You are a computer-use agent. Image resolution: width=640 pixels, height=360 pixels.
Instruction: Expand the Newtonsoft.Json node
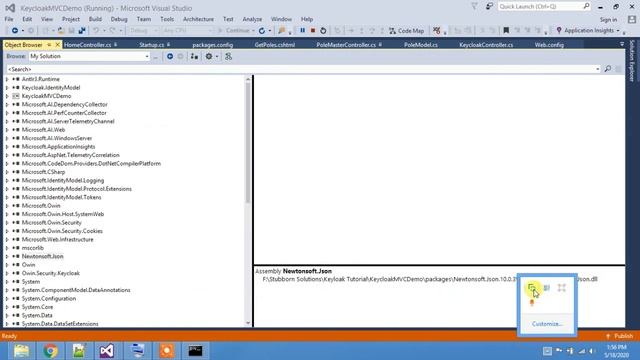[7, 256]
